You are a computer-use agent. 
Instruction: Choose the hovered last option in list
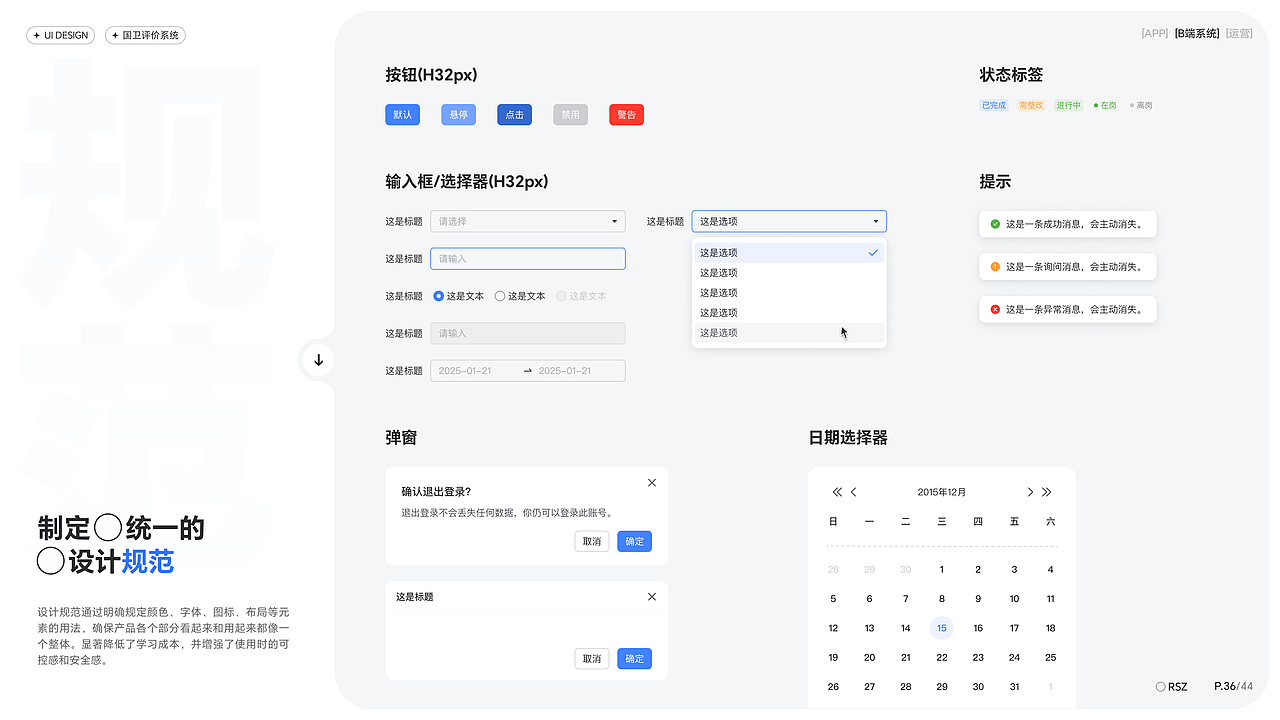789,333
